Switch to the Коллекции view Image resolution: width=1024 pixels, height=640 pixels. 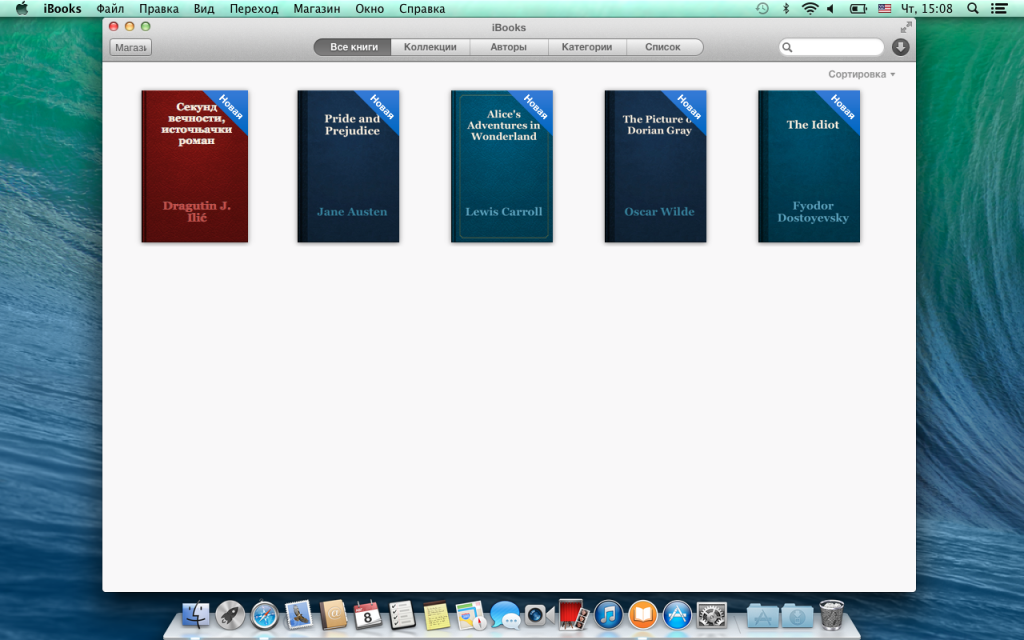click(430, 47)
